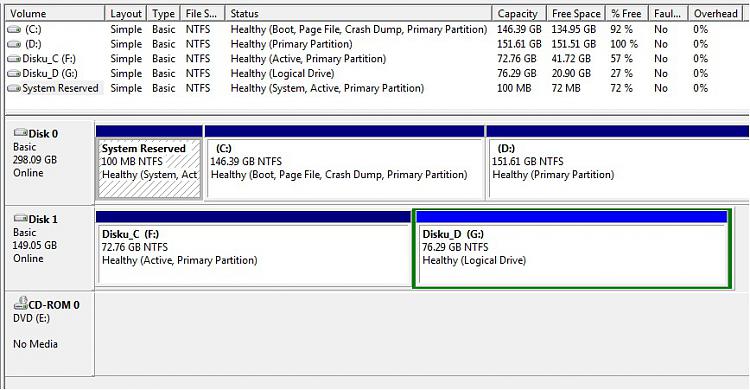This screenshot has height=390, width=750.
Task: Sort by the Overhead column header
Action: coord(717,13)
